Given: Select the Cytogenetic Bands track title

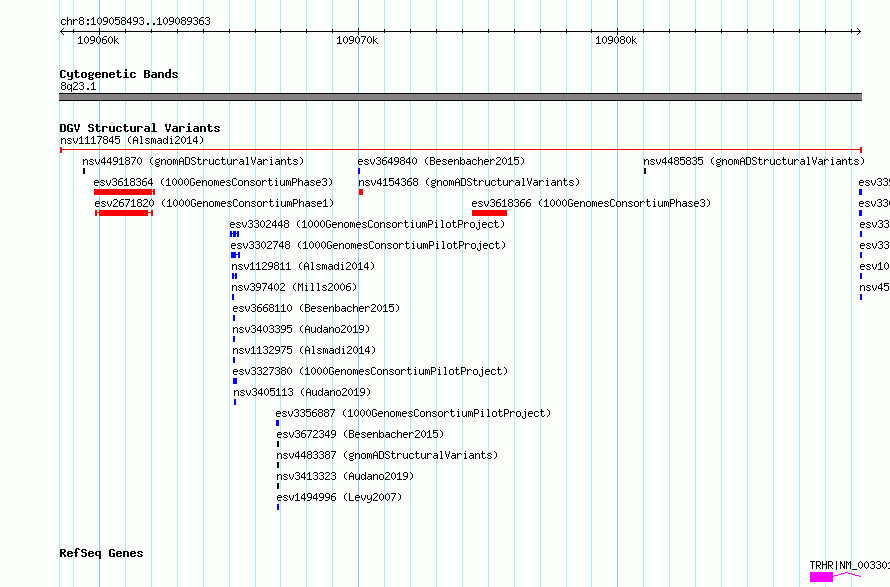Looking at the screenshot, I should (x=119, y=74).
